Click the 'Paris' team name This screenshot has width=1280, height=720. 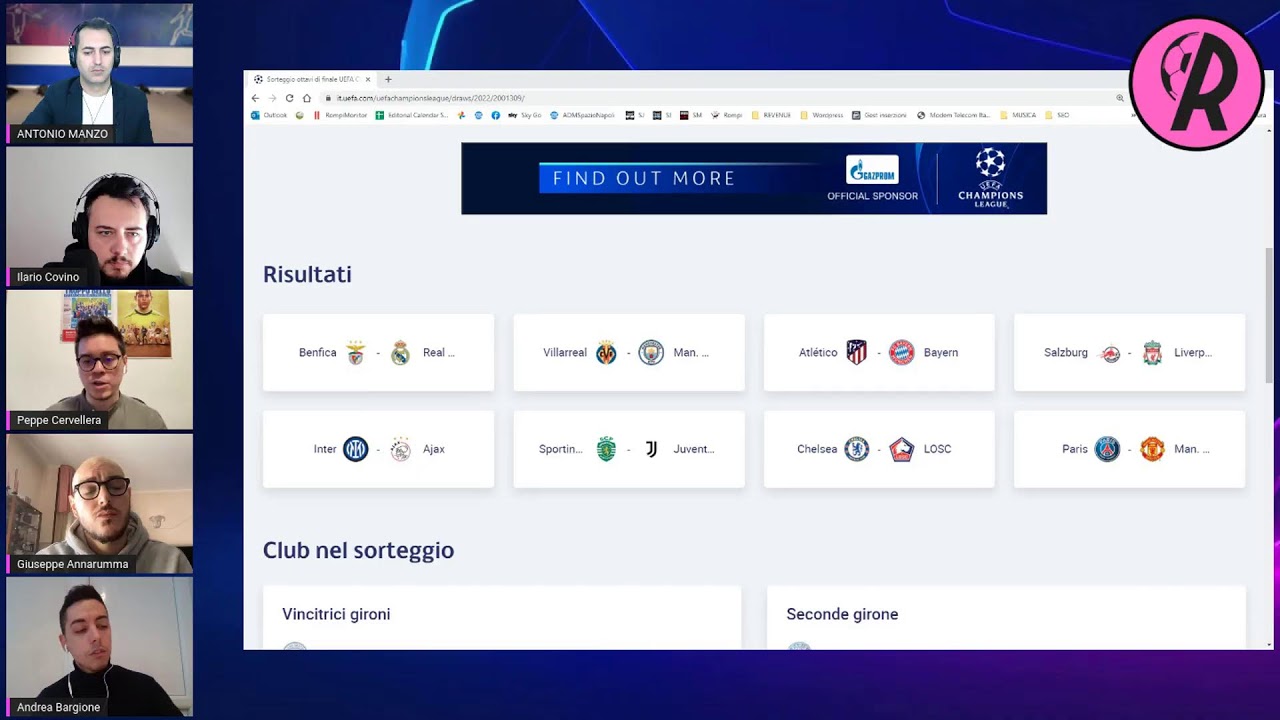(1075, 449)
